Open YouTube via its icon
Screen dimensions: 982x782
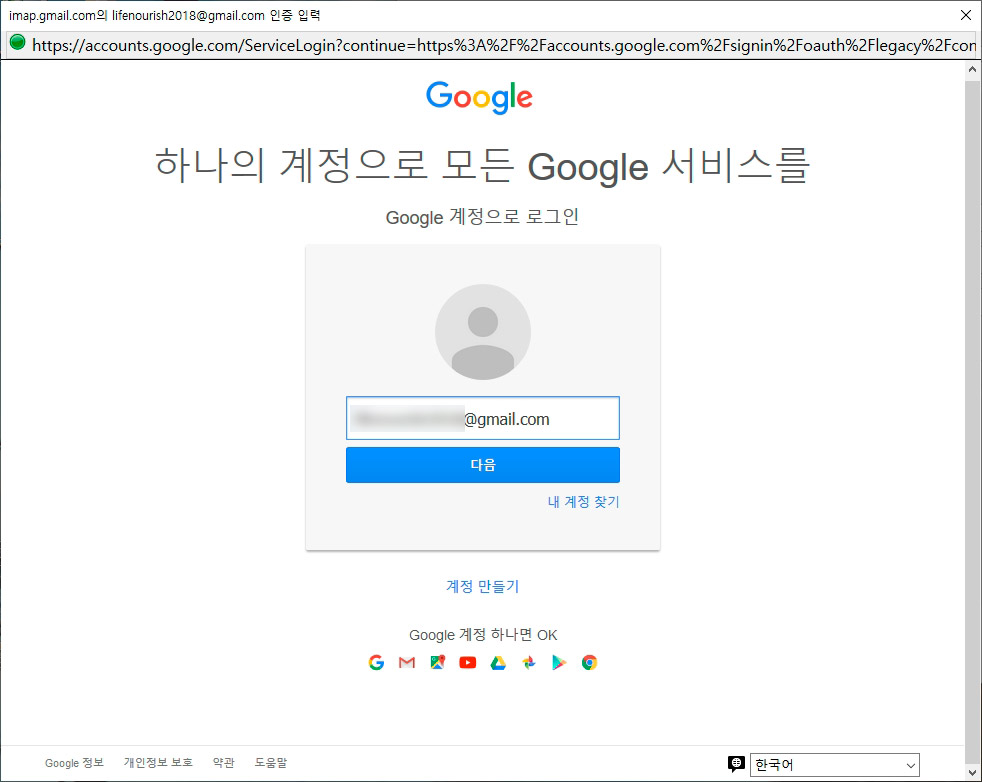click(x=467, y=662)
